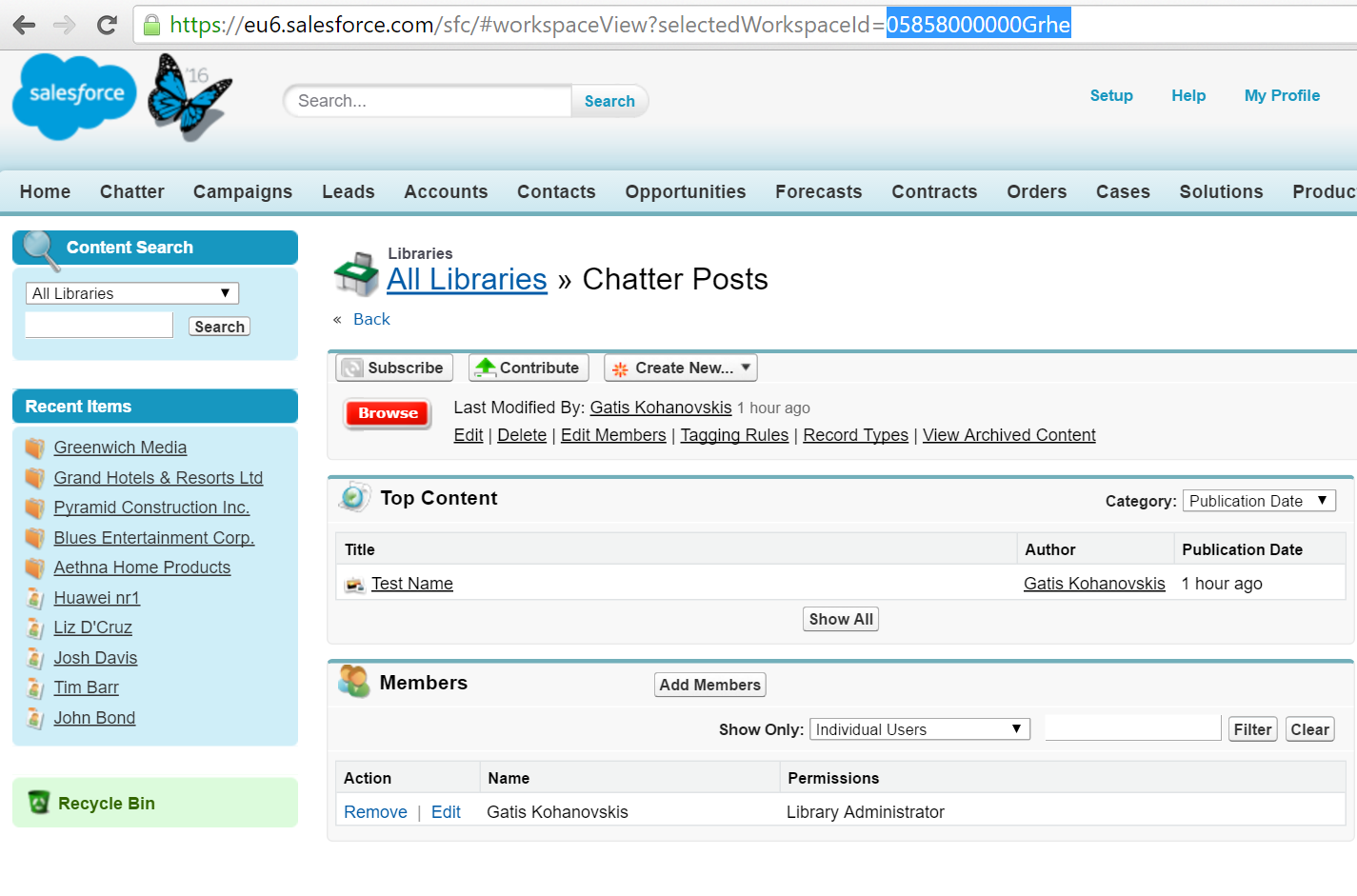Click the members Clear button
Image resolution: width=1357 pixels, height=896 pixels.
tap(1309, 729)
